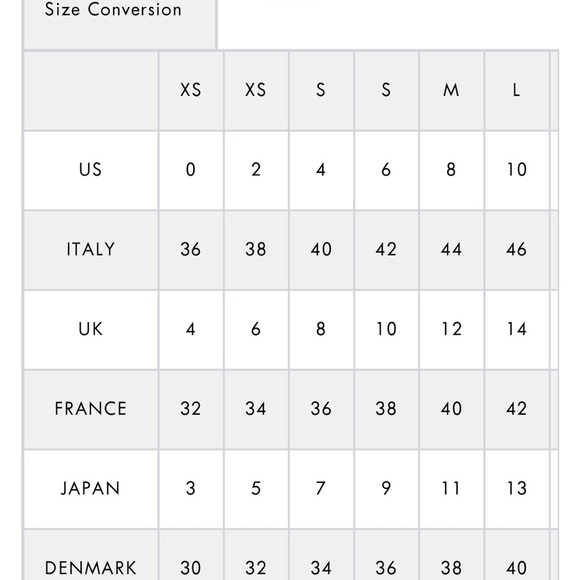Viewport: 580px width, 580px height.
Task: Select Japan size 7 cell
Action: (321, 489)
